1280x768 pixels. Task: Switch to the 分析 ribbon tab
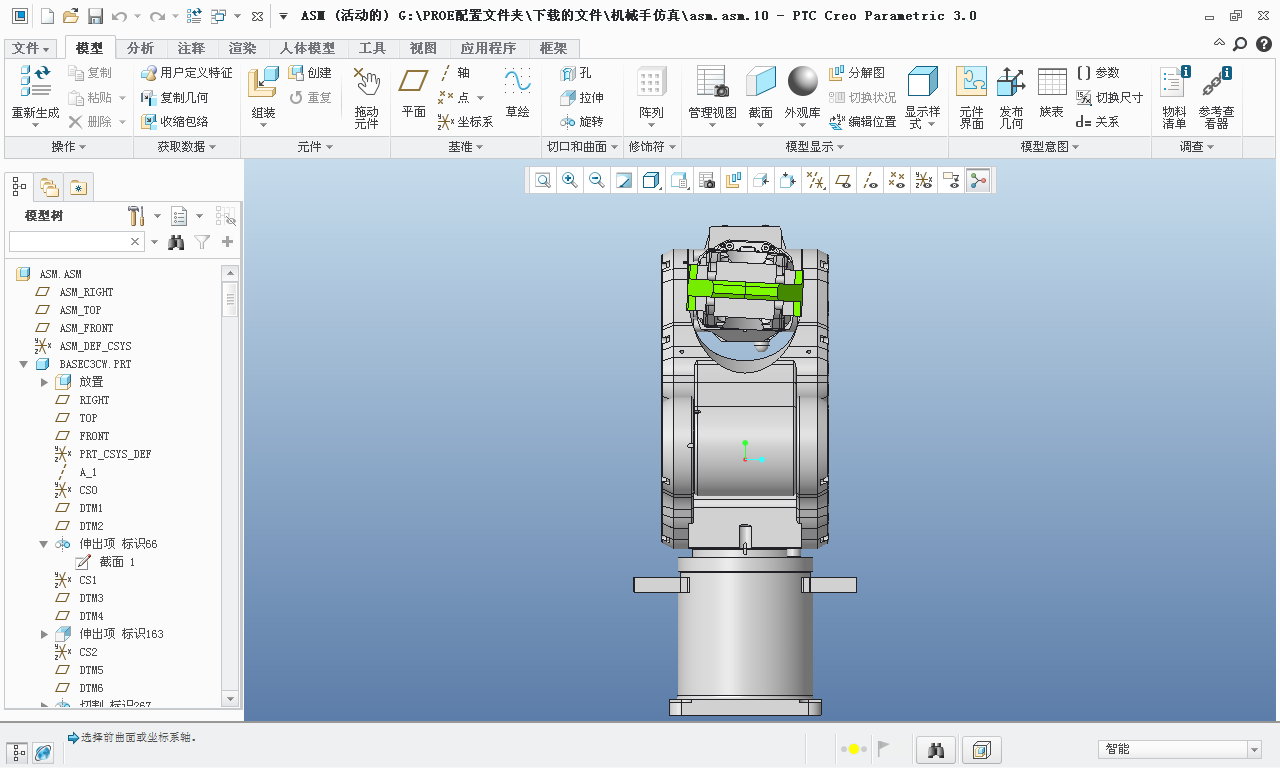click(x=140, y=48)
